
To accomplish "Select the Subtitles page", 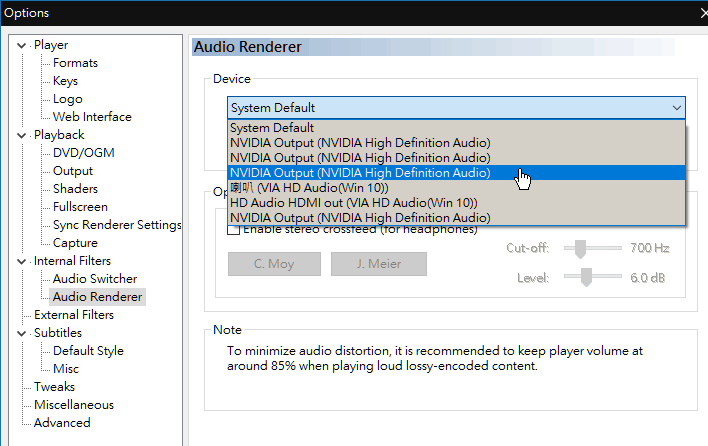I will click(58, 333).
